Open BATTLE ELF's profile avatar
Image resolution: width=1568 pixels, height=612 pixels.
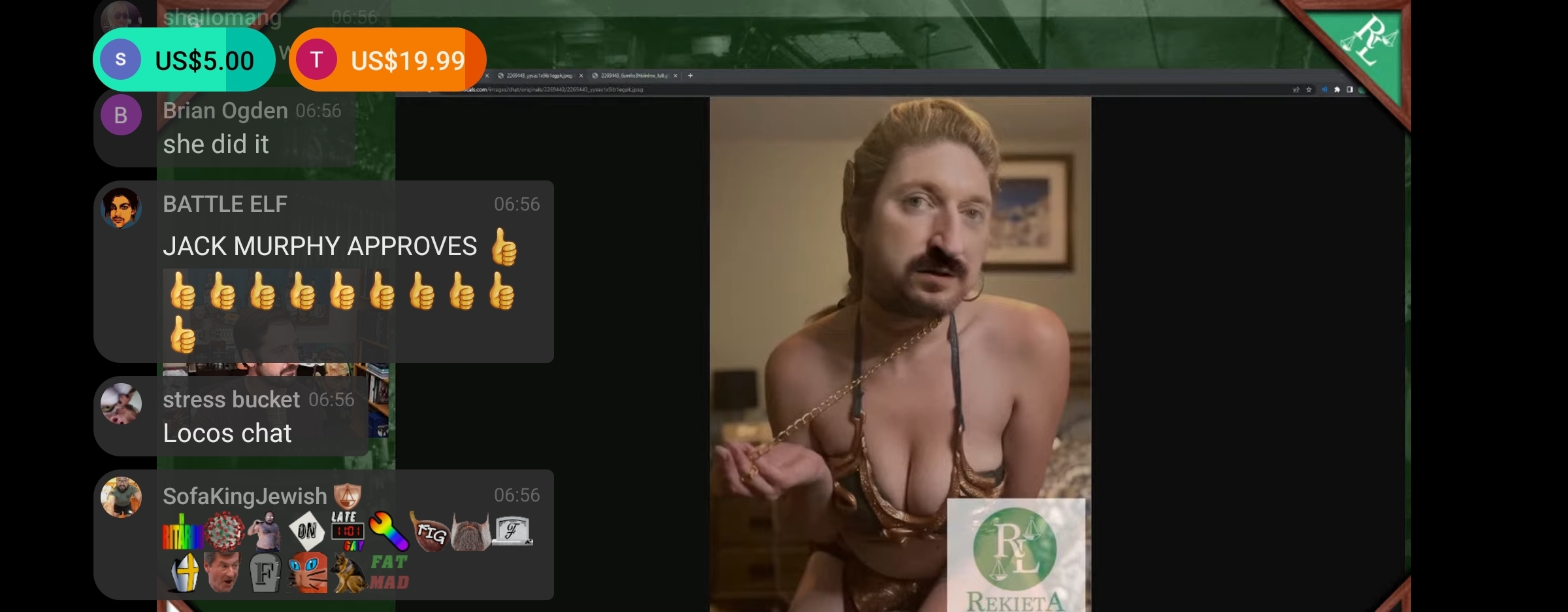pos(121,208)
